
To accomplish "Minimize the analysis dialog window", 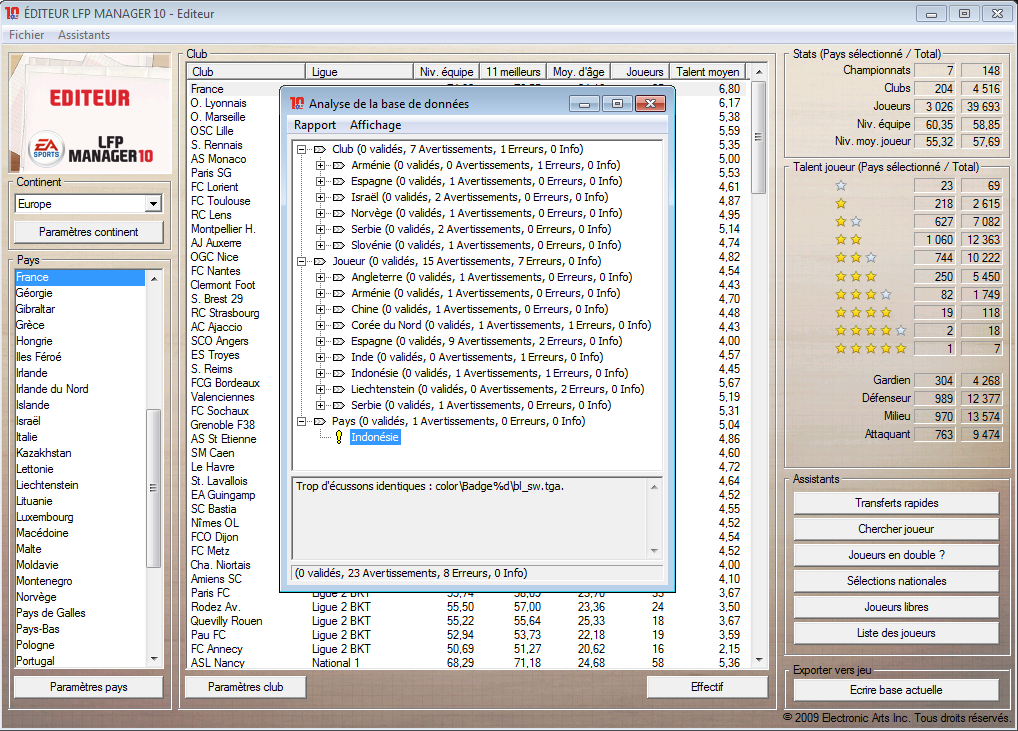I will tap(584, 104).
